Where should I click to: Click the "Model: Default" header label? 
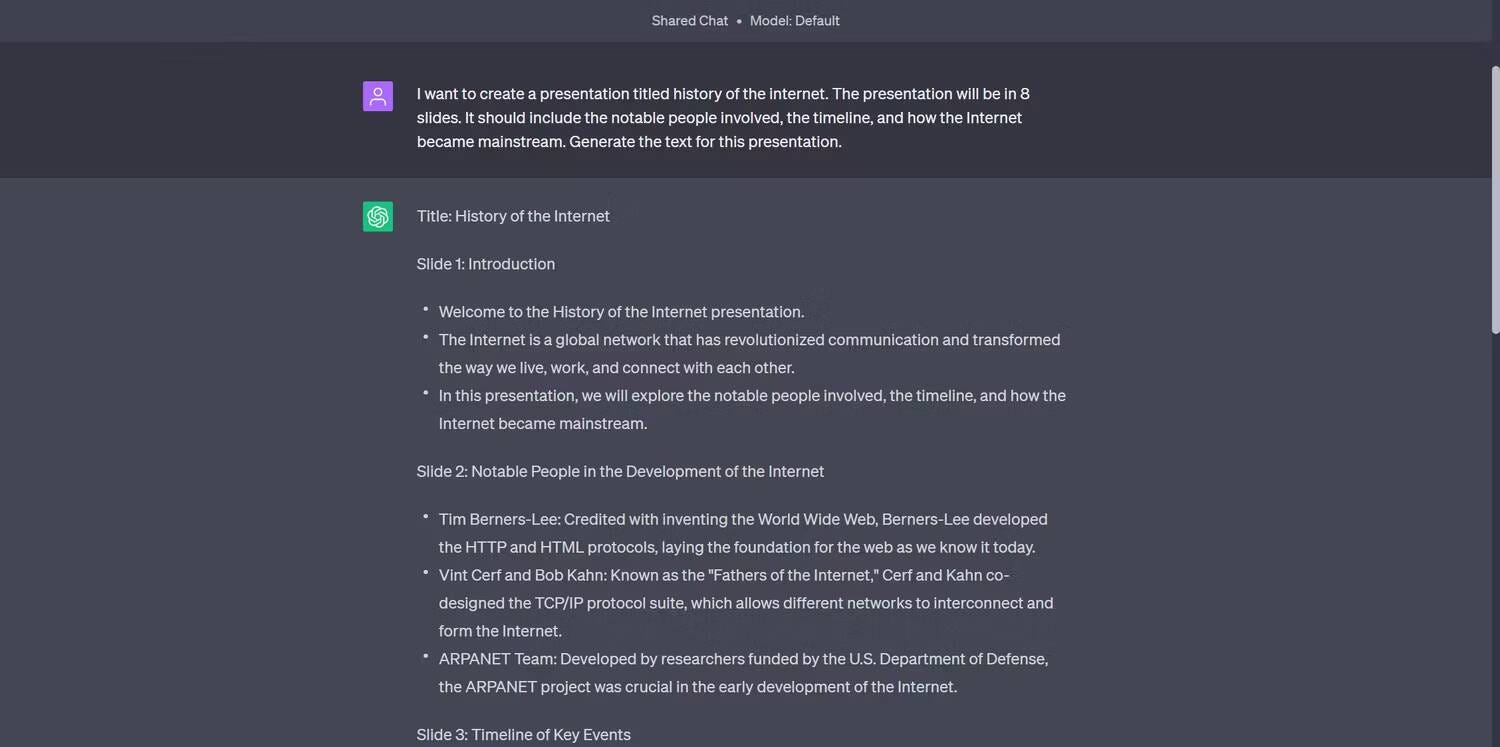(x=795, y=20)
